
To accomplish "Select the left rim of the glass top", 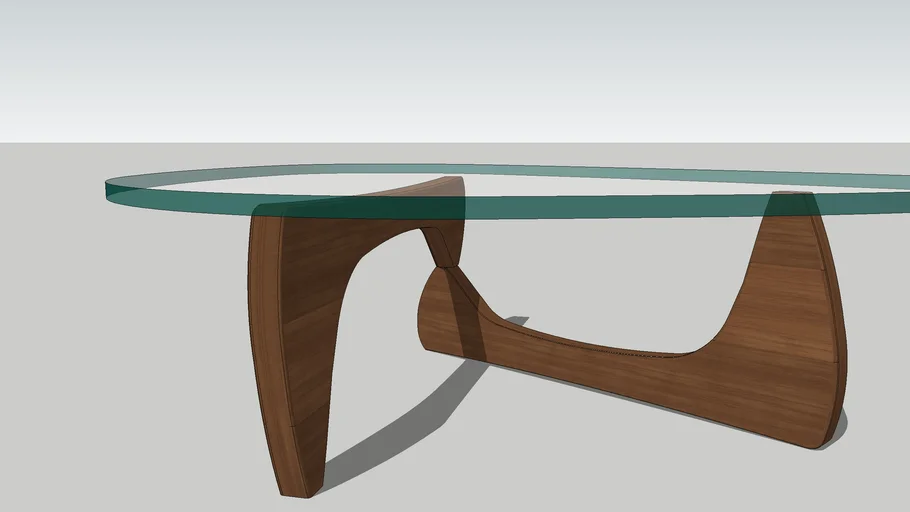I will click(x=110, y=187).
